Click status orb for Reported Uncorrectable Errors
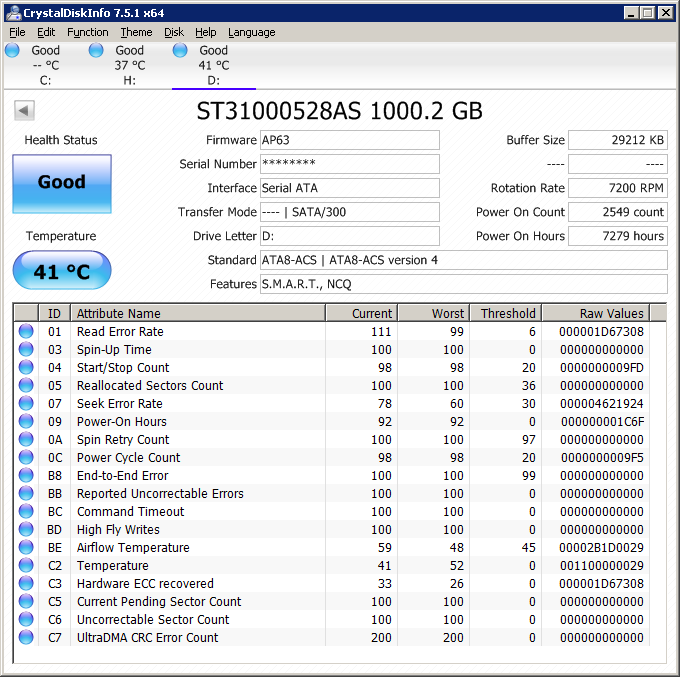The width and height of the screenshot is (680, 677). click(26, 494)
